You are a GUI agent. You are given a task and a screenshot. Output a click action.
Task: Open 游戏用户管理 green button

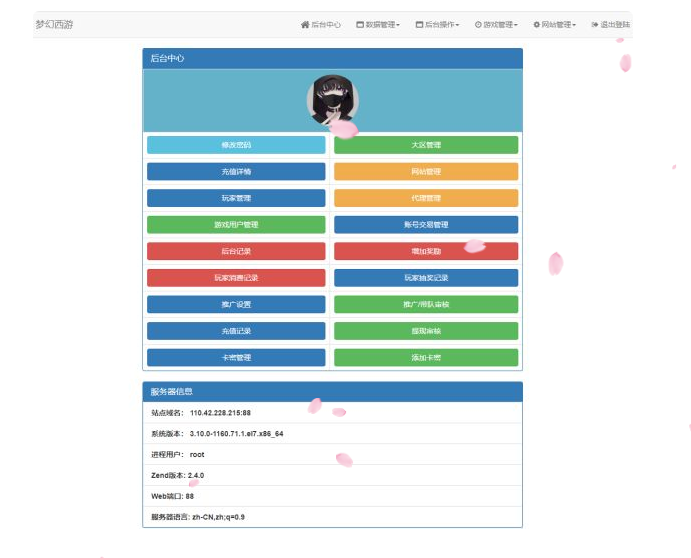click(236, 225)
